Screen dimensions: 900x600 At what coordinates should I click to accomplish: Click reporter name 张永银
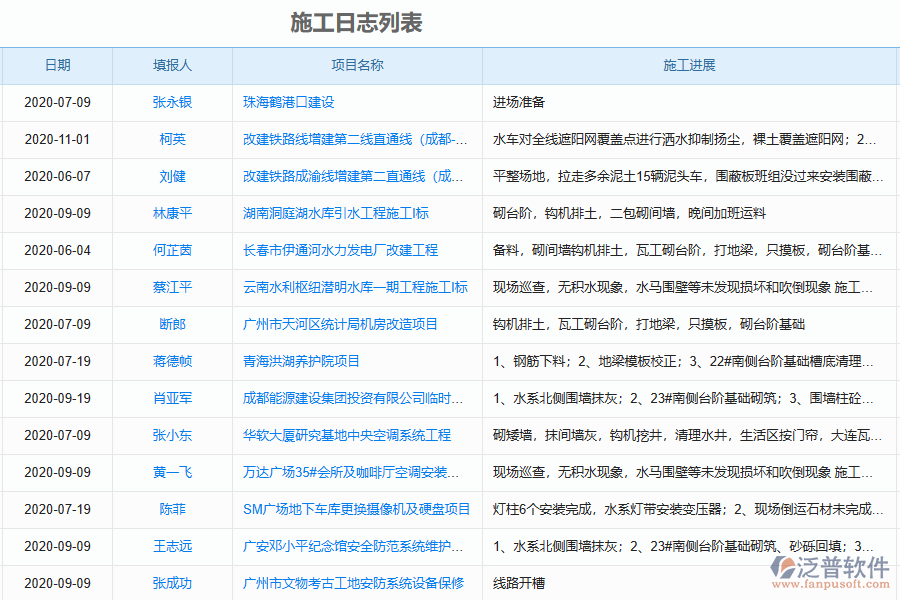(172, 102)
